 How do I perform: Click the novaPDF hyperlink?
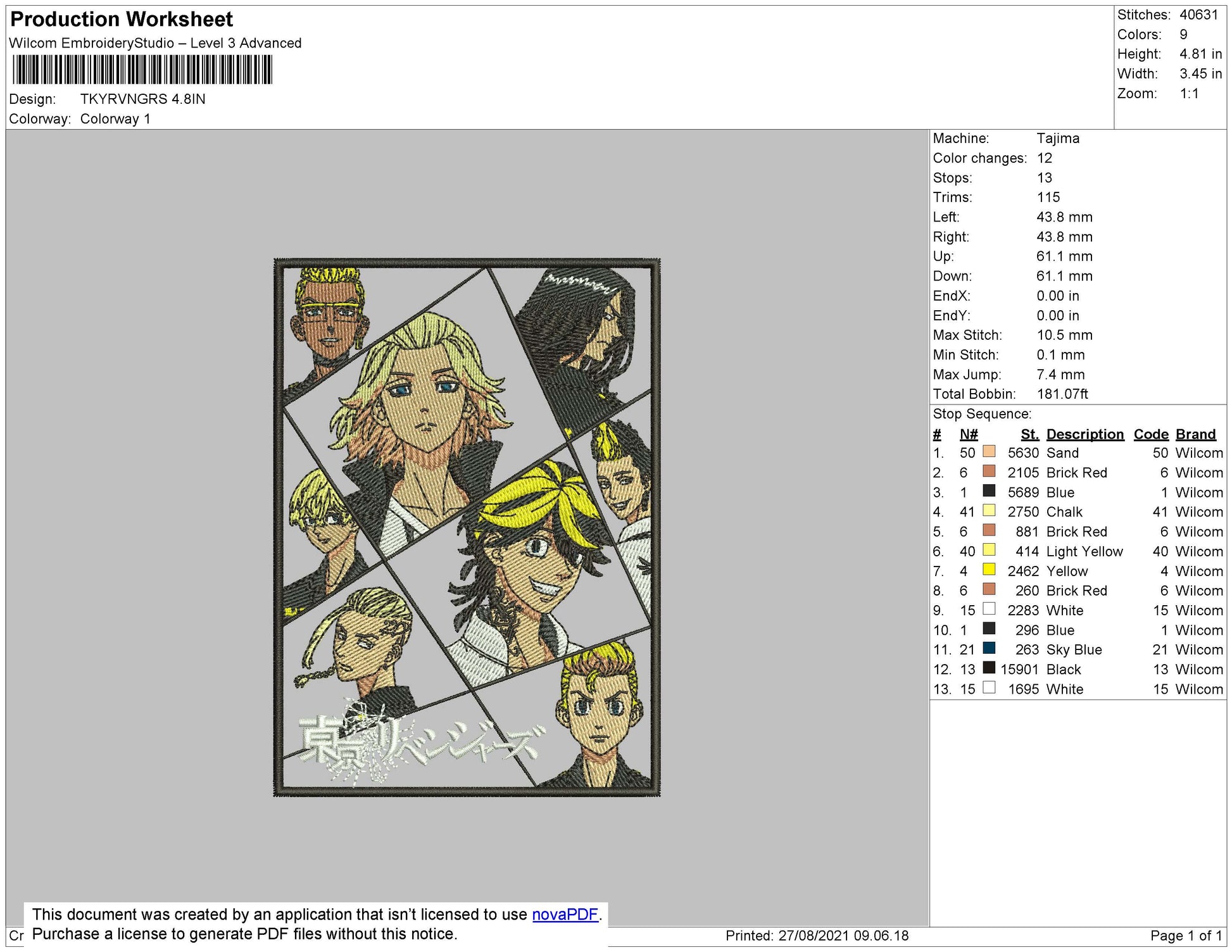[x=565, y=915]
